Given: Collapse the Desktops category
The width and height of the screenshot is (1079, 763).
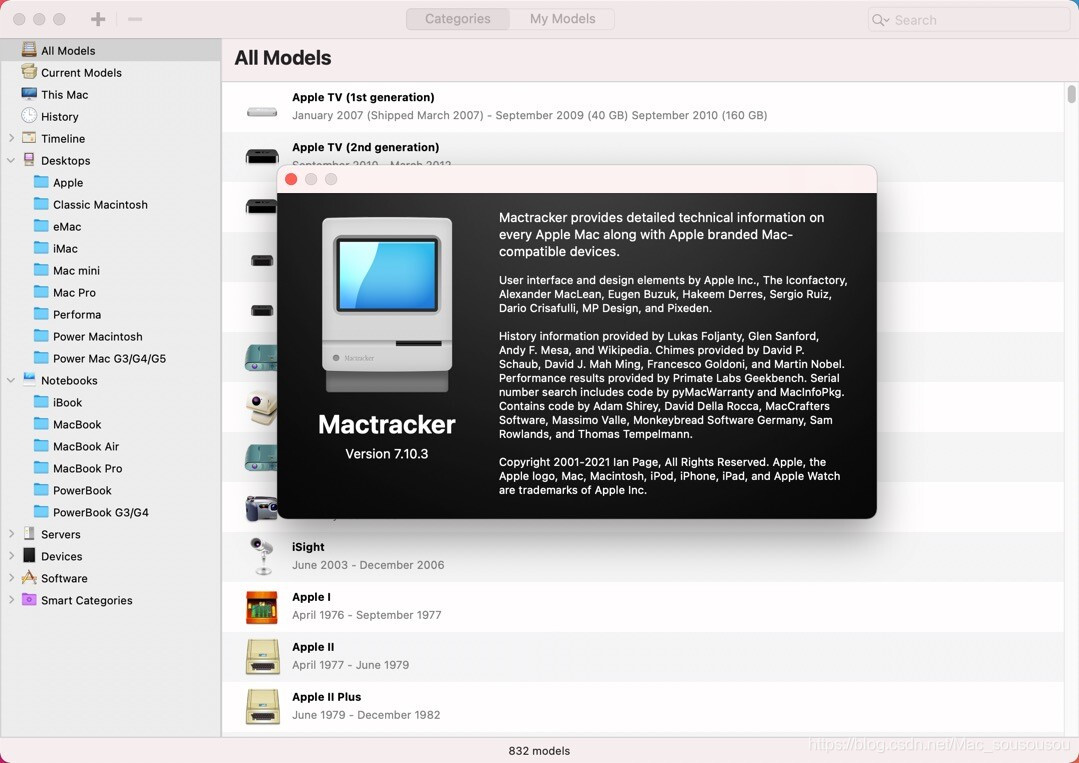Looking at the screenshot, I should click(x=11, y=160).
